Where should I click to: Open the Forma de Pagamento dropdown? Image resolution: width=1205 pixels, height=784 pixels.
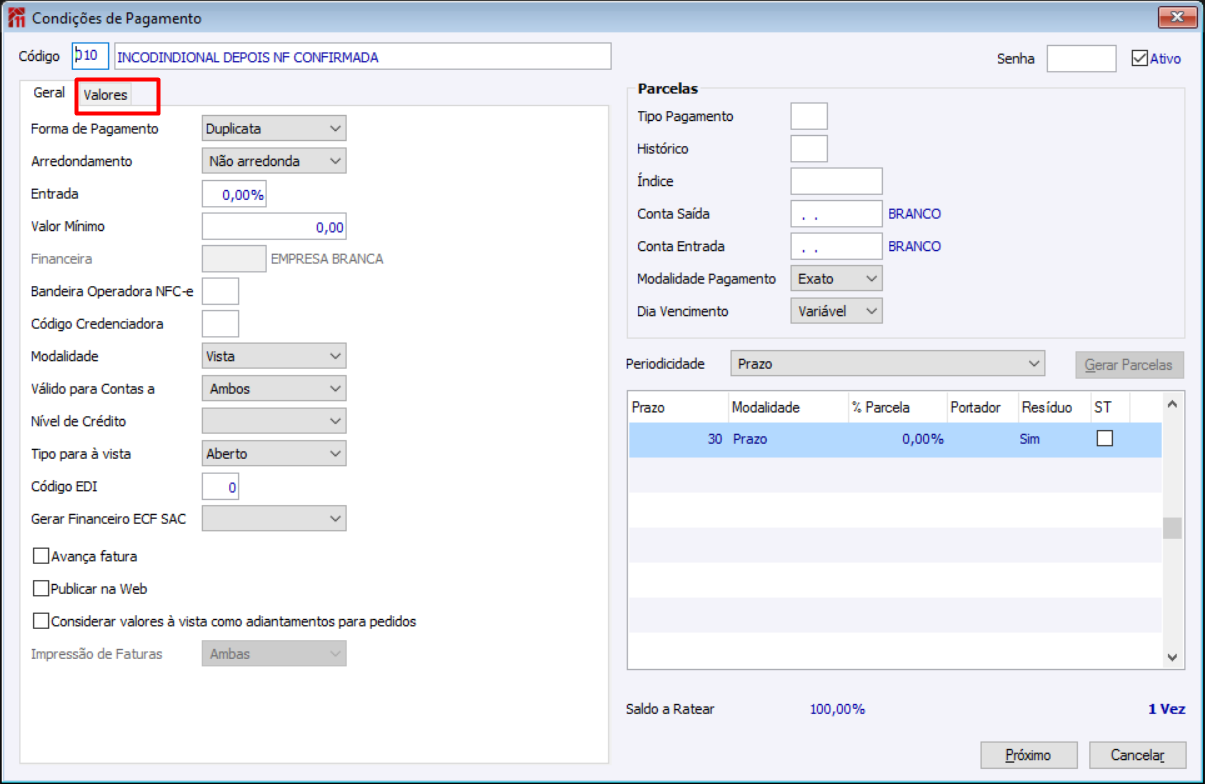point(274,129)
